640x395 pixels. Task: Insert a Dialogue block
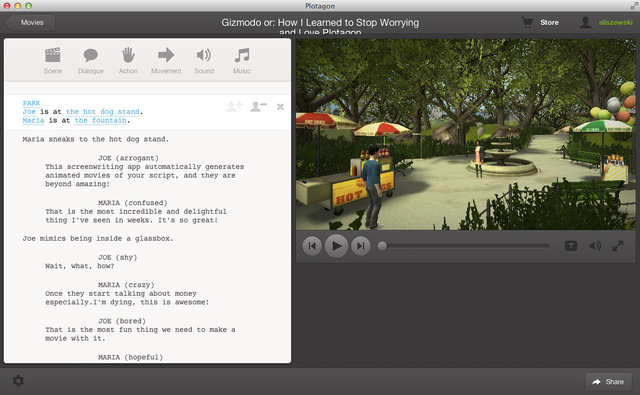click(x=91, y=61)
